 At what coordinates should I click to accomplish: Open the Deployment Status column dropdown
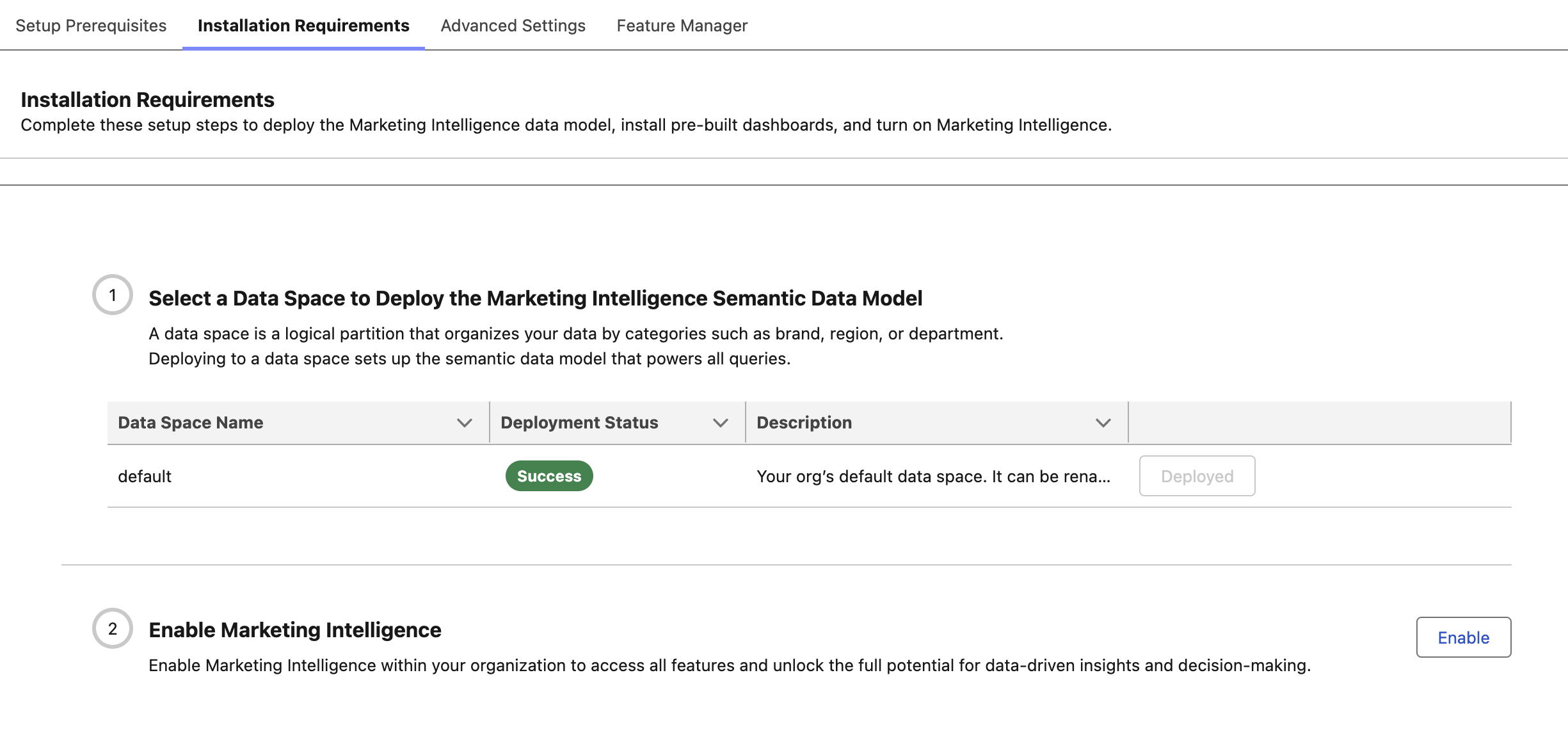[719, 422]
